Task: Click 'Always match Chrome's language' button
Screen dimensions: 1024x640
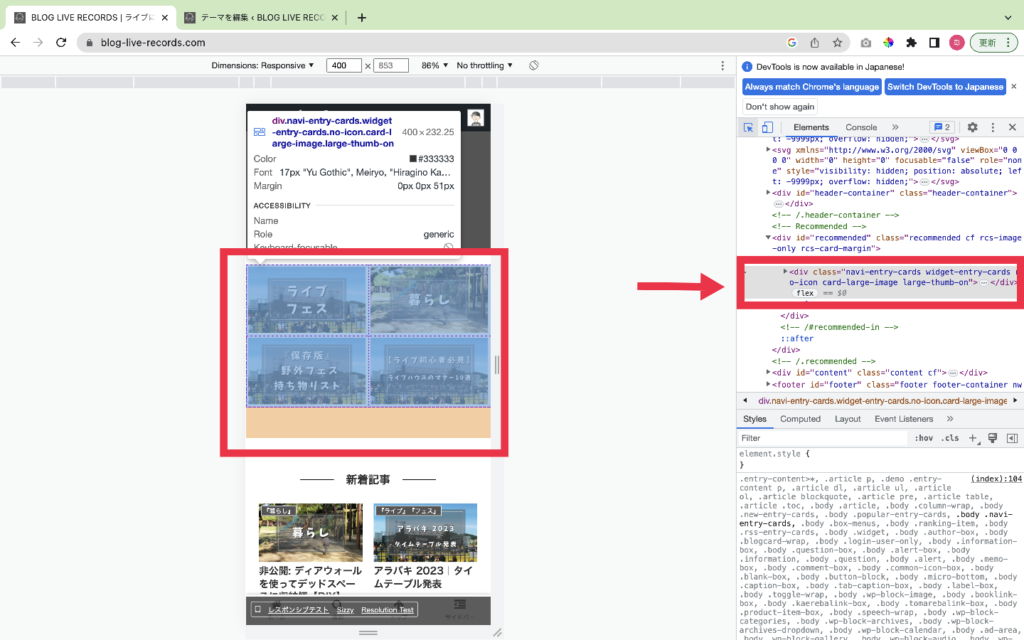Action: click(812, 87)
